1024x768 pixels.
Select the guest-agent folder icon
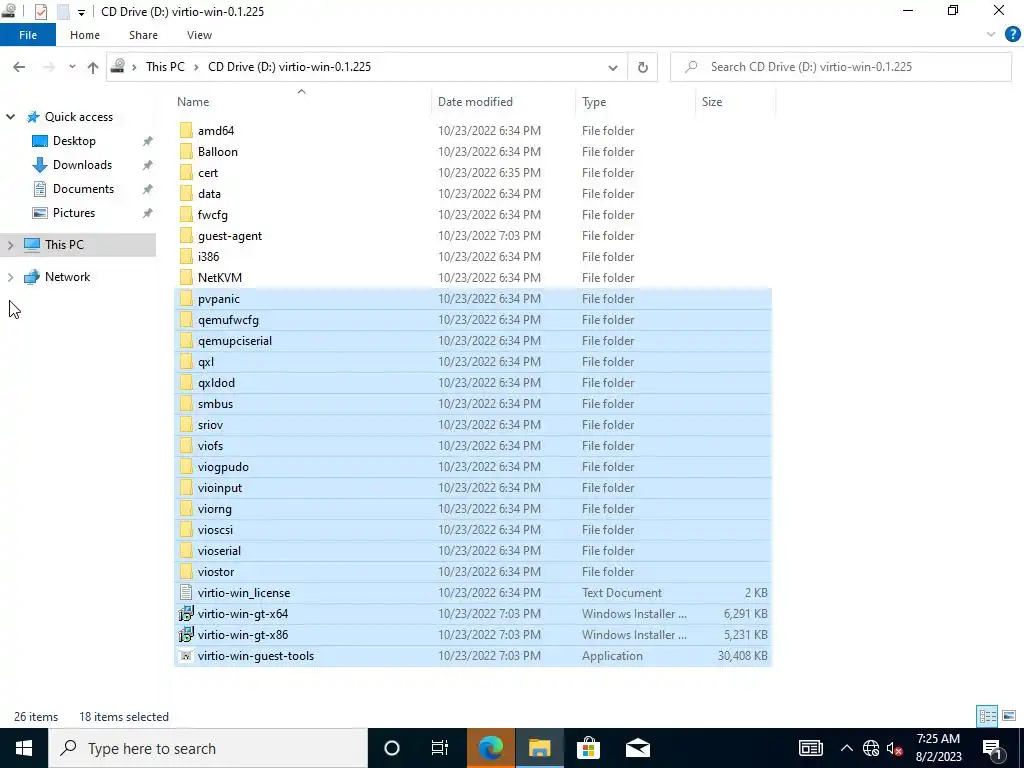[186, 236]
